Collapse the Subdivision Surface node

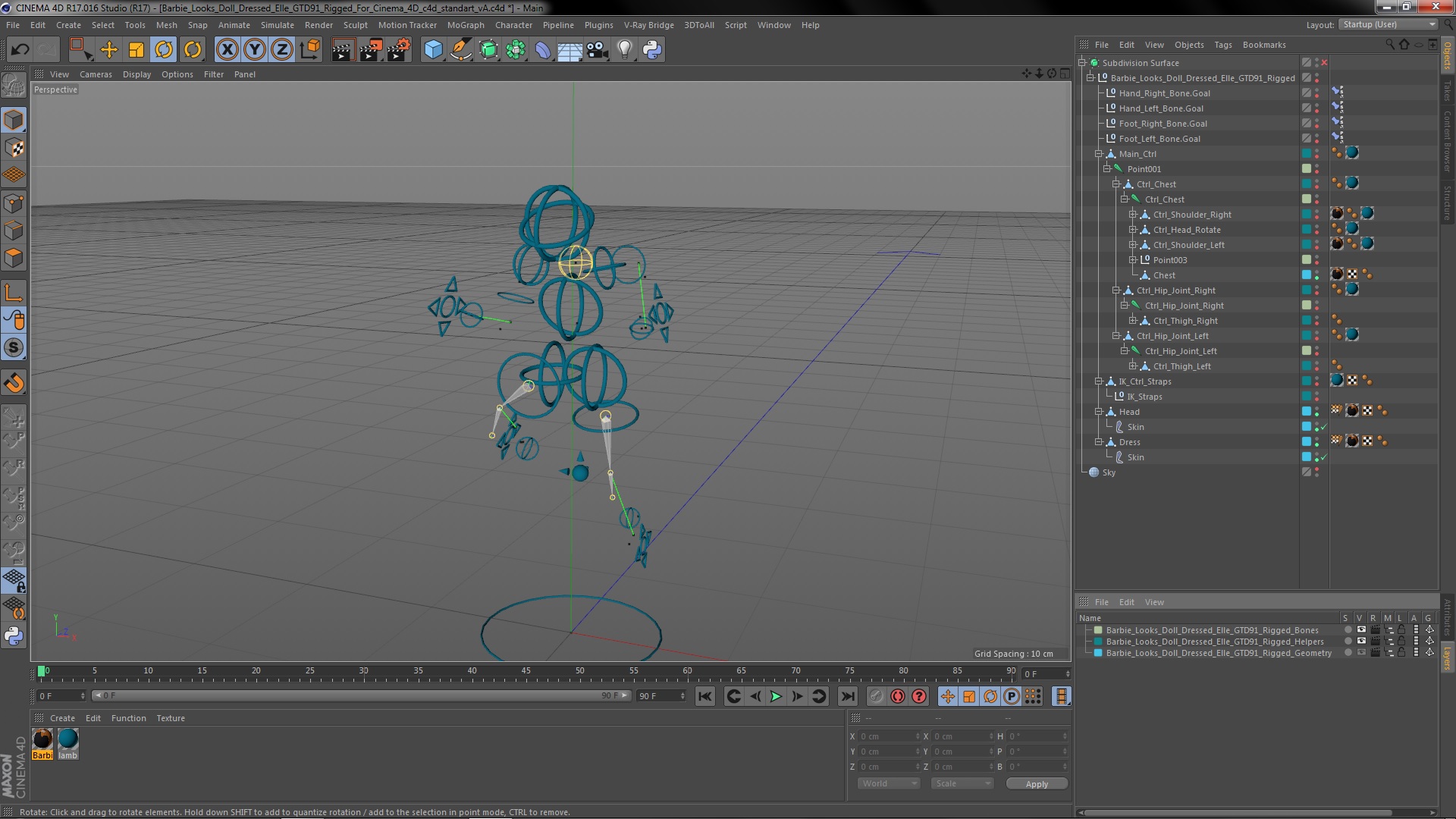coord(1082,63)
